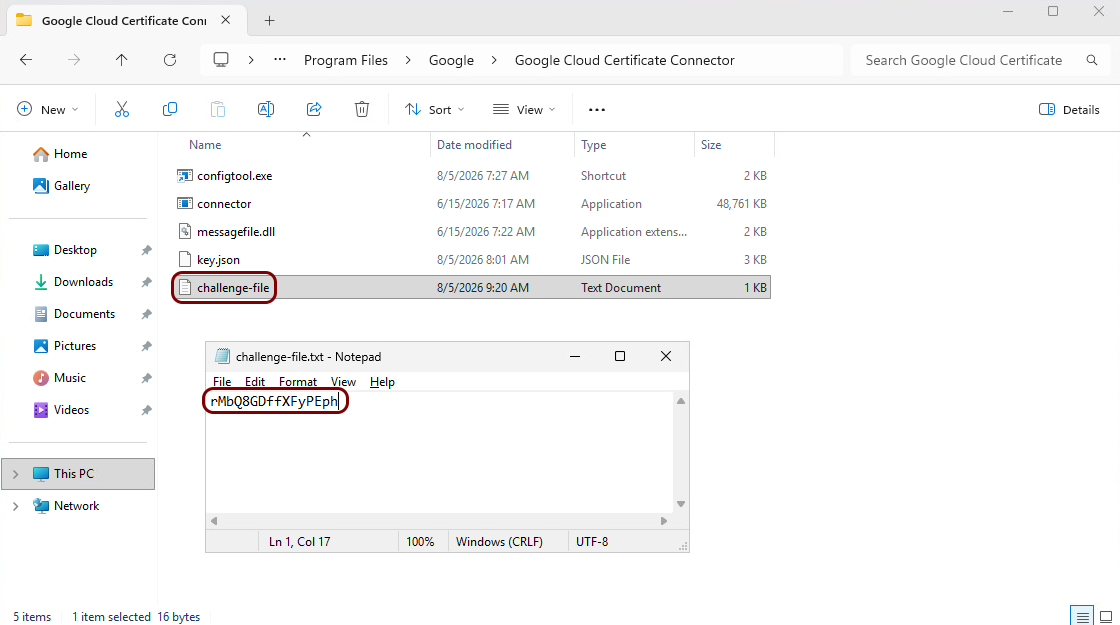Open Gallery in navigation pane
1120x625 pixels.
61,186
